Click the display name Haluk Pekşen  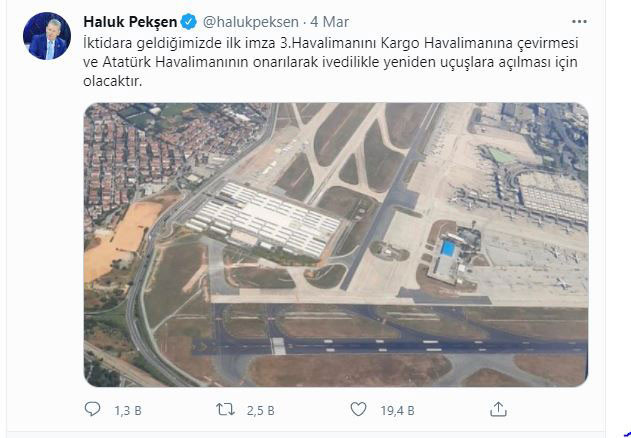point(130,22)
